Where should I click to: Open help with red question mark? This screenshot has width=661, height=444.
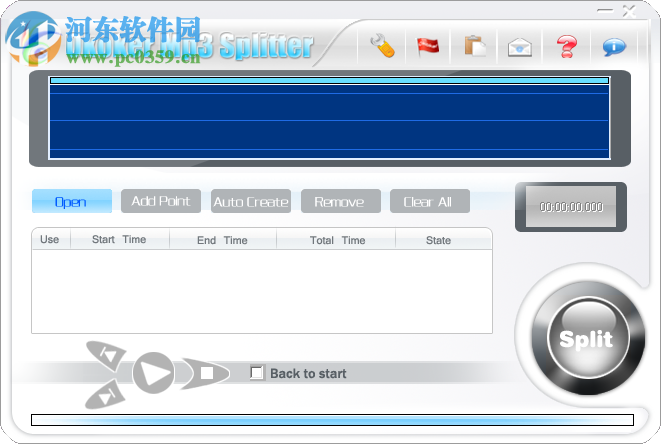[567, 46]
